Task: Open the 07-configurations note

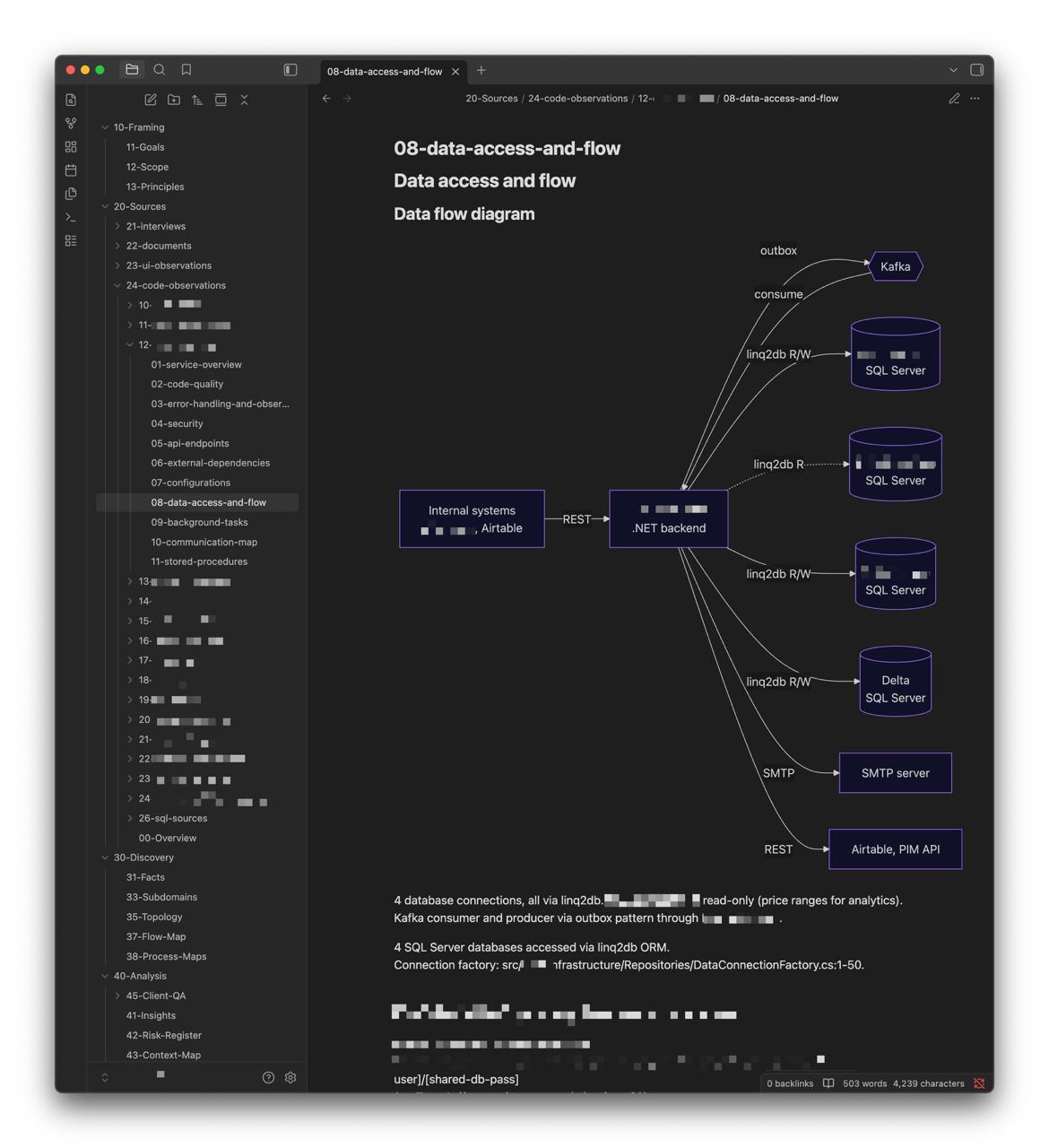Action: [191, 483]
